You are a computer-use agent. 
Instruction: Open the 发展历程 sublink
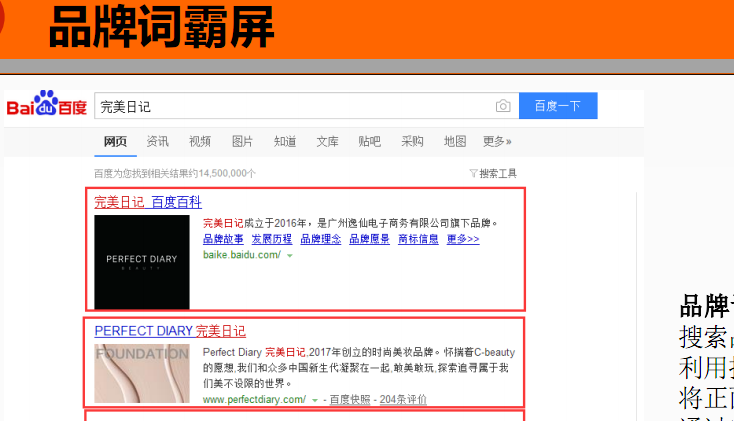click(272, 239)
